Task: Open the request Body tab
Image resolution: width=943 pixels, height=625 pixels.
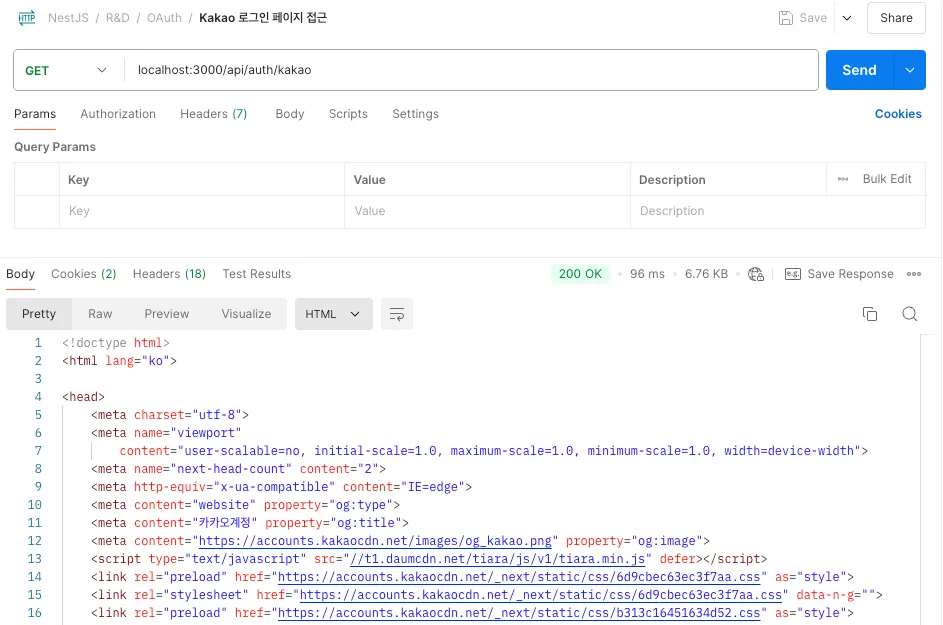Action: pyautogui.click(x=290, y=114)
